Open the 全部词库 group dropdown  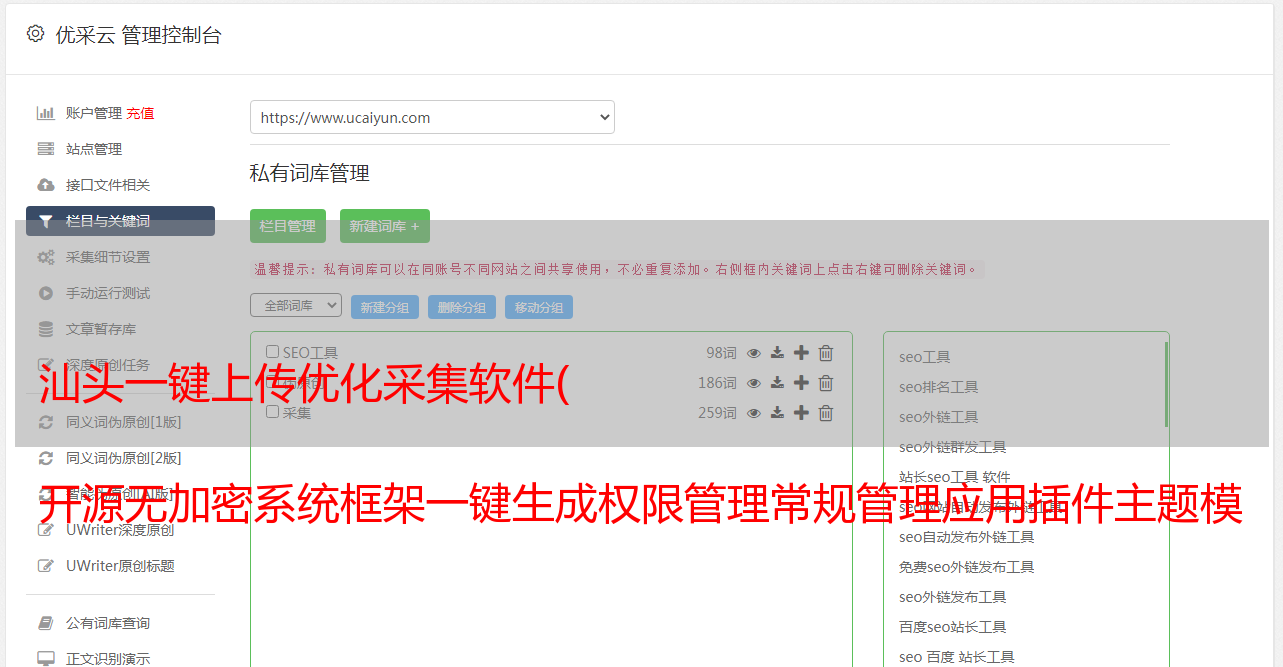click(296, 305)
